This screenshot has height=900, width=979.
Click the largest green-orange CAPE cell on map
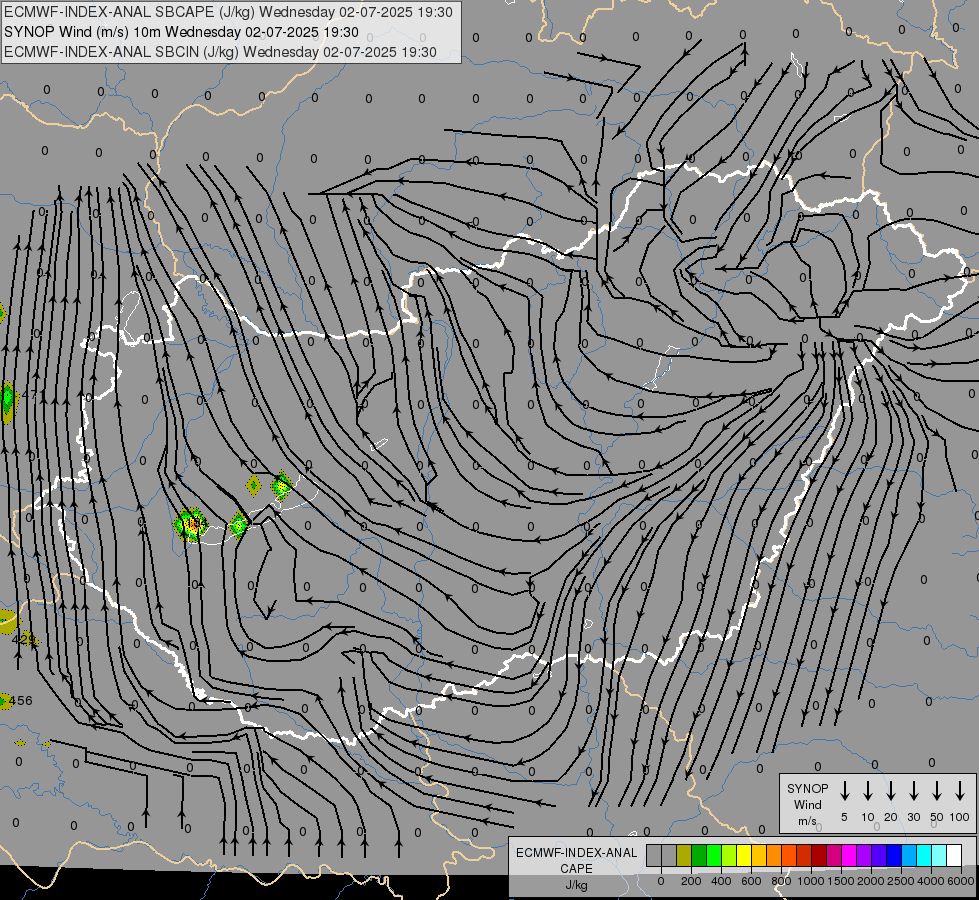[x=191, y=524]
